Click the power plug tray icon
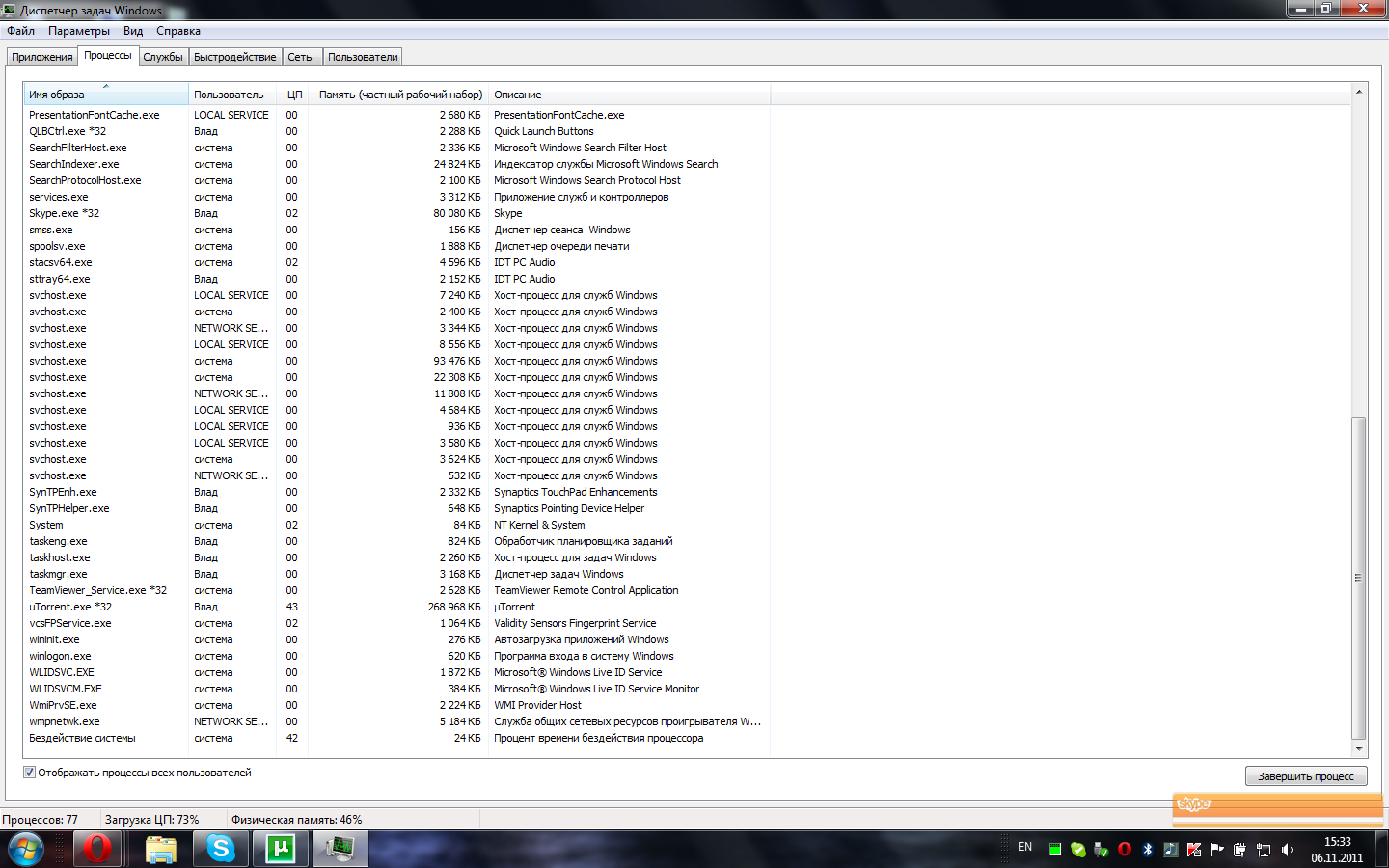The width and height of the screenshot is (1389, 868). click(x=1240, y=850)
